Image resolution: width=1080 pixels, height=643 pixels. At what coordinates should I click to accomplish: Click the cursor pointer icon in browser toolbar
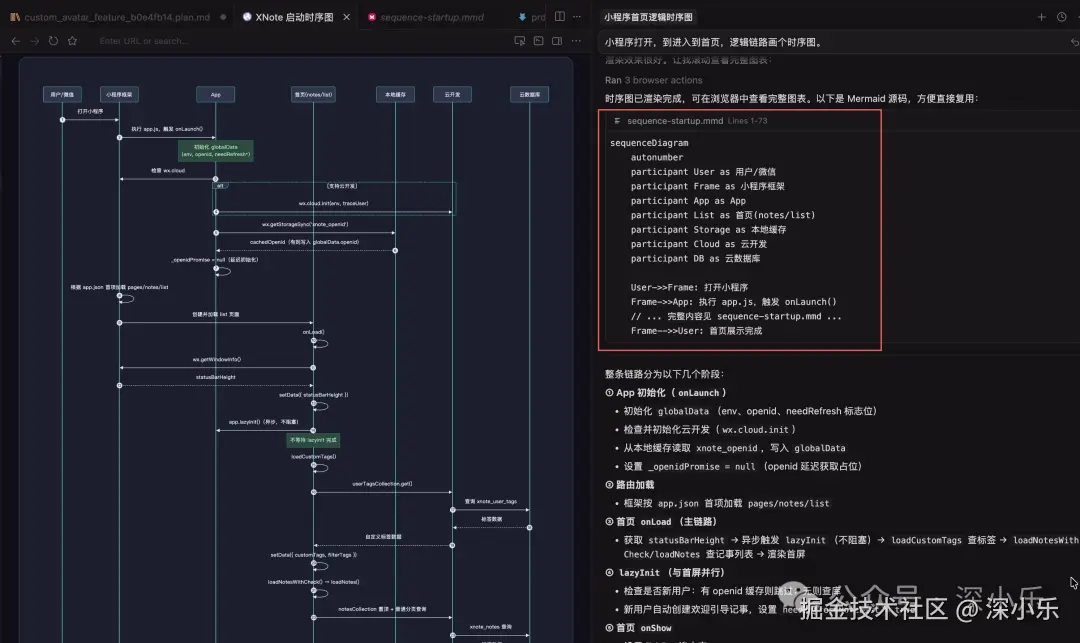click(520, 40)
